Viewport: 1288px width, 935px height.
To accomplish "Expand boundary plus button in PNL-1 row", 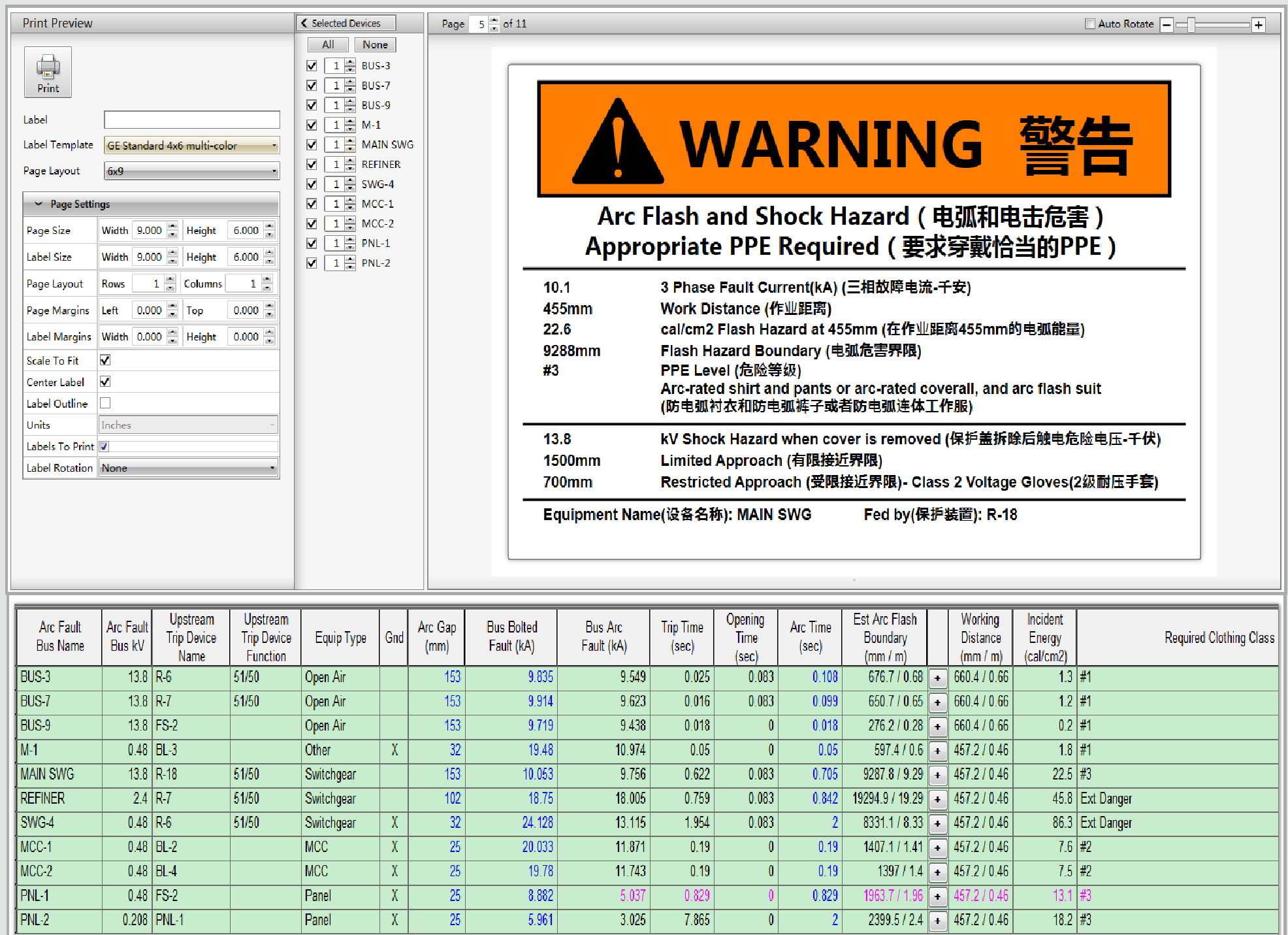I will (937, 896).
